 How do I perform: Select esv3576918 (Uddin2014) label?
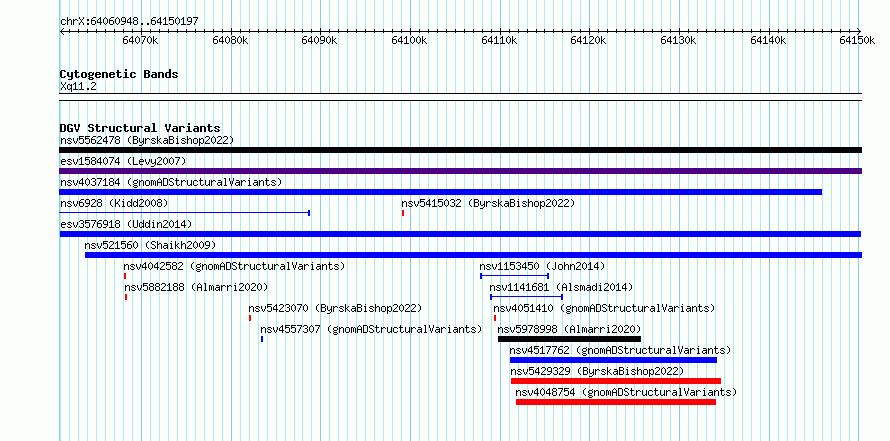click(126, 224)
